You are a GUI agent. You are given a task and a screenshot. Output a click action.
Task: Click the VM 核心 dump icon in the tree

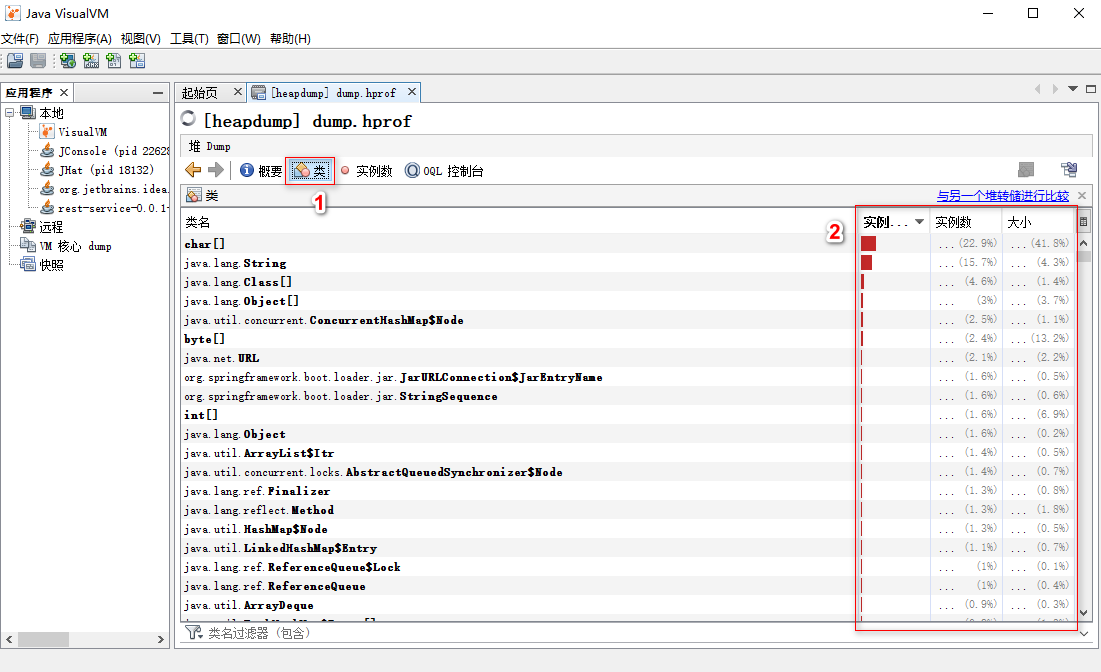click(28, 245)
